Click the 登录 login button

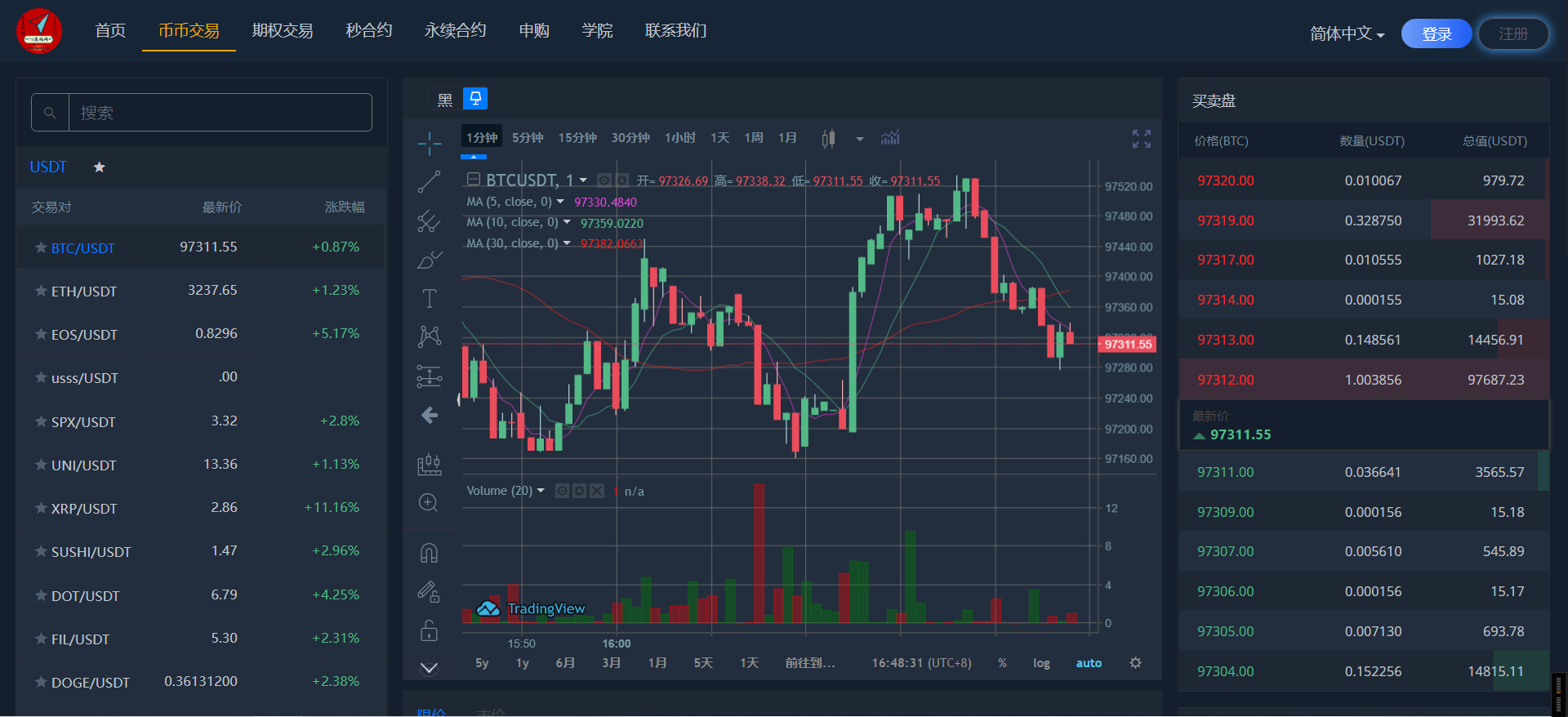coord(1437,33)
